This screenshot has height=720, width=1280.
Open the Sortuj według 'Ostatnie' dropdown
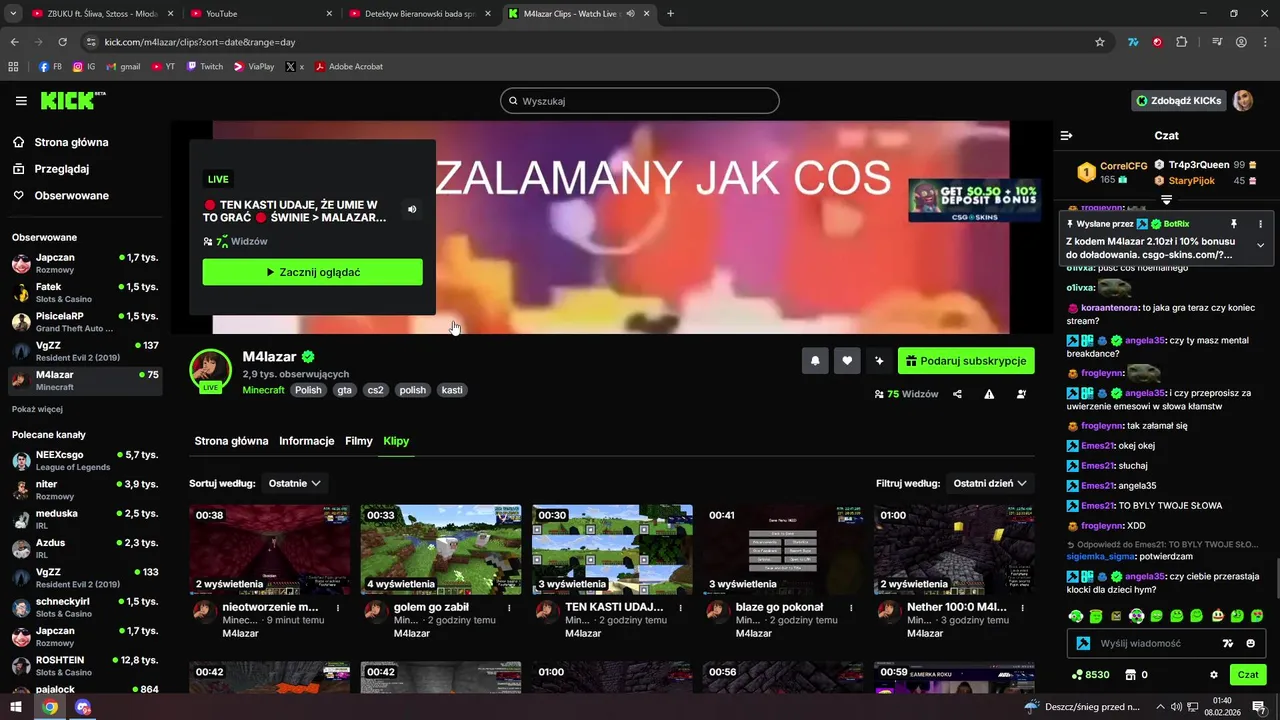tap(294, 483)
